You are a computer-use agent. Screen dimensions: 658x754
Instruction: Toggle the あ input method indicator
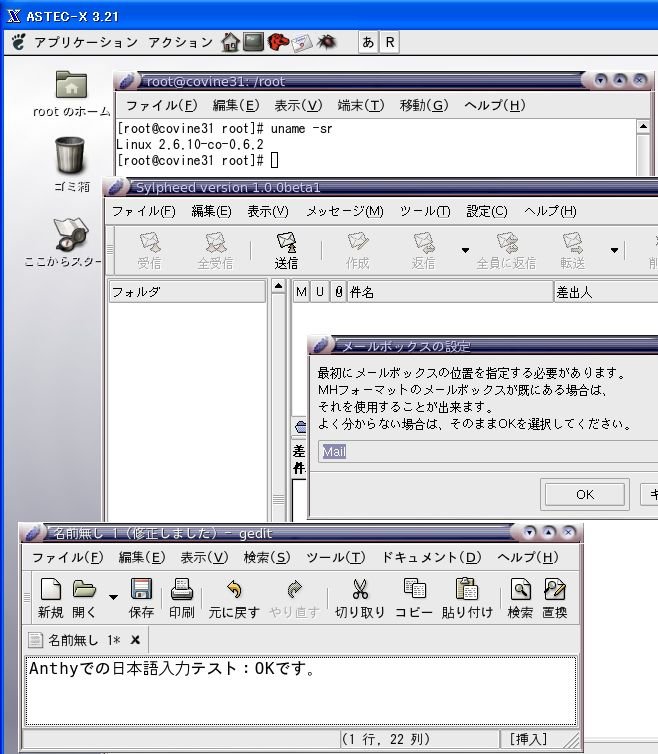[368, 42]
